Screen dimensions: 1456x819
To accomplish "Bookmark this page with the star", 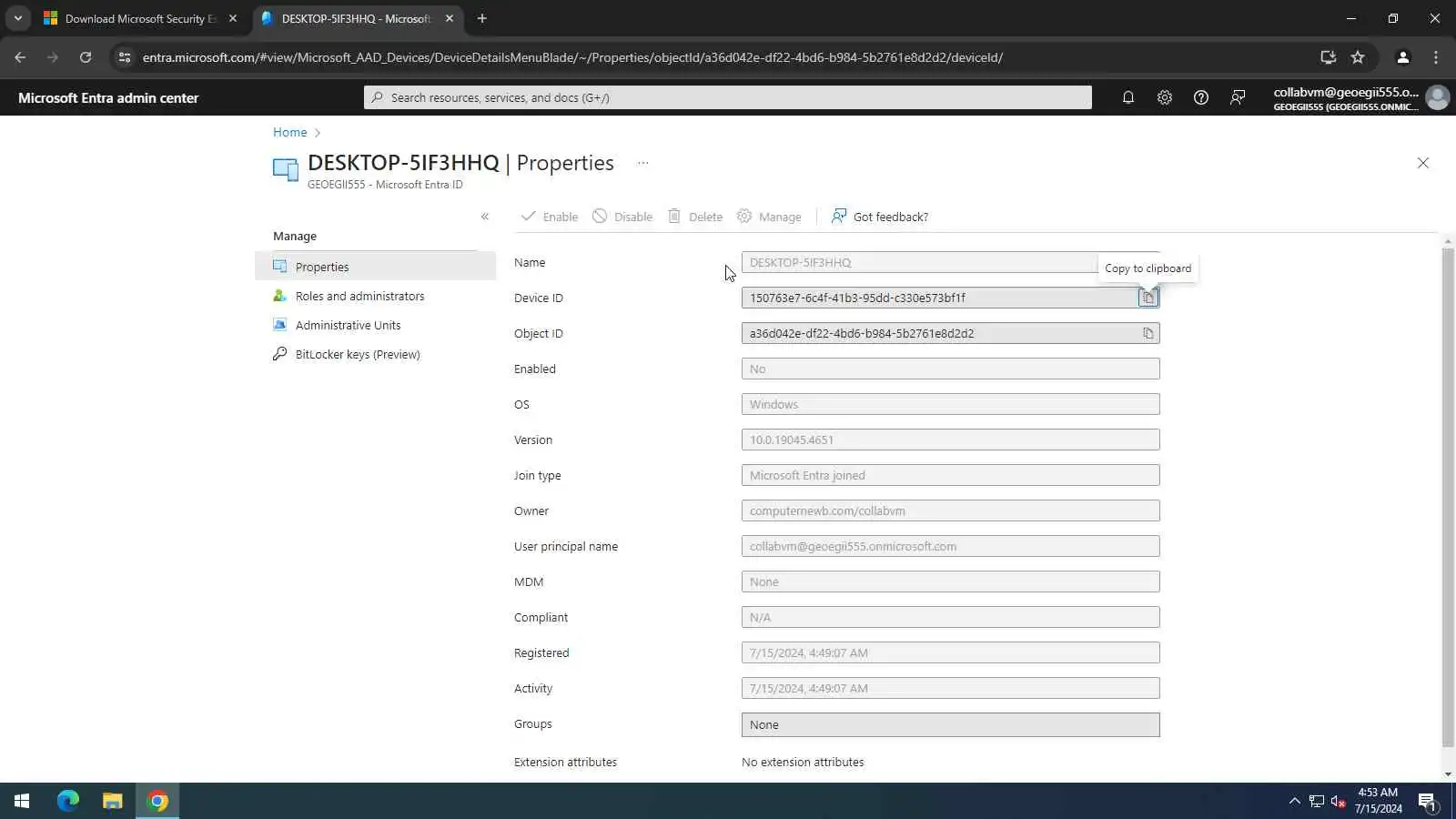I will [x=1358, y=57].
